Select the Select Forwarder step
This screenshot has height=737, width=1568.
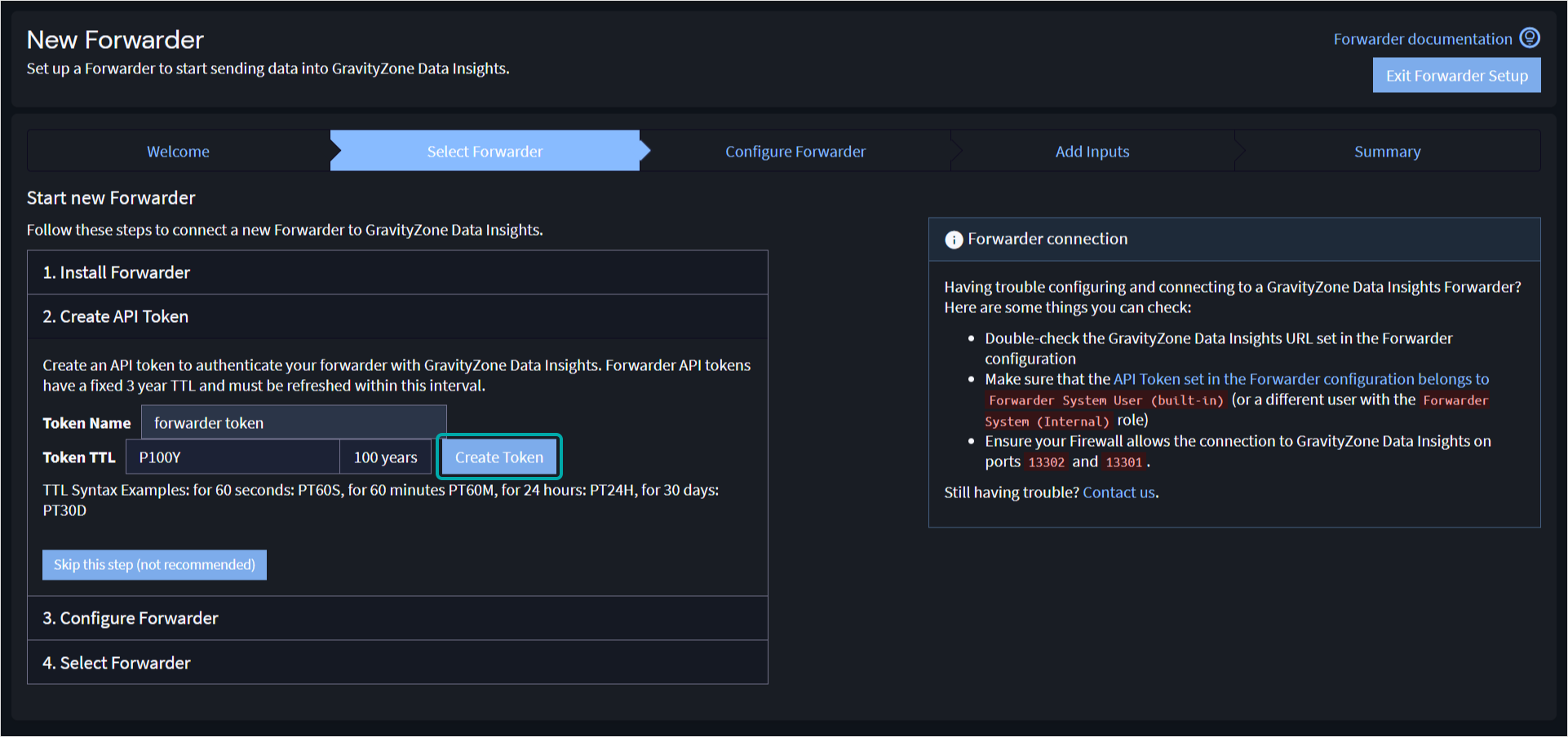tap(484, 151)
